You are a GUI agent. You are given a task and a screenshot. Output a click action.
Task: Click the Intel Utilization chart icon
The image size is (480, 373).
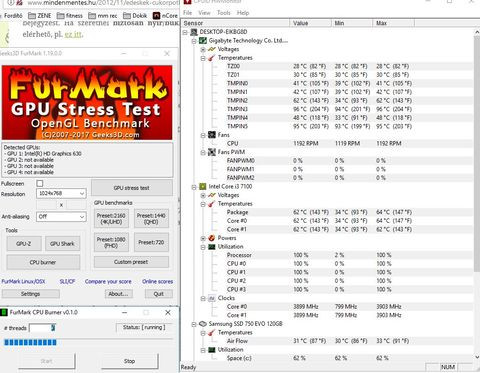point(212,247)
